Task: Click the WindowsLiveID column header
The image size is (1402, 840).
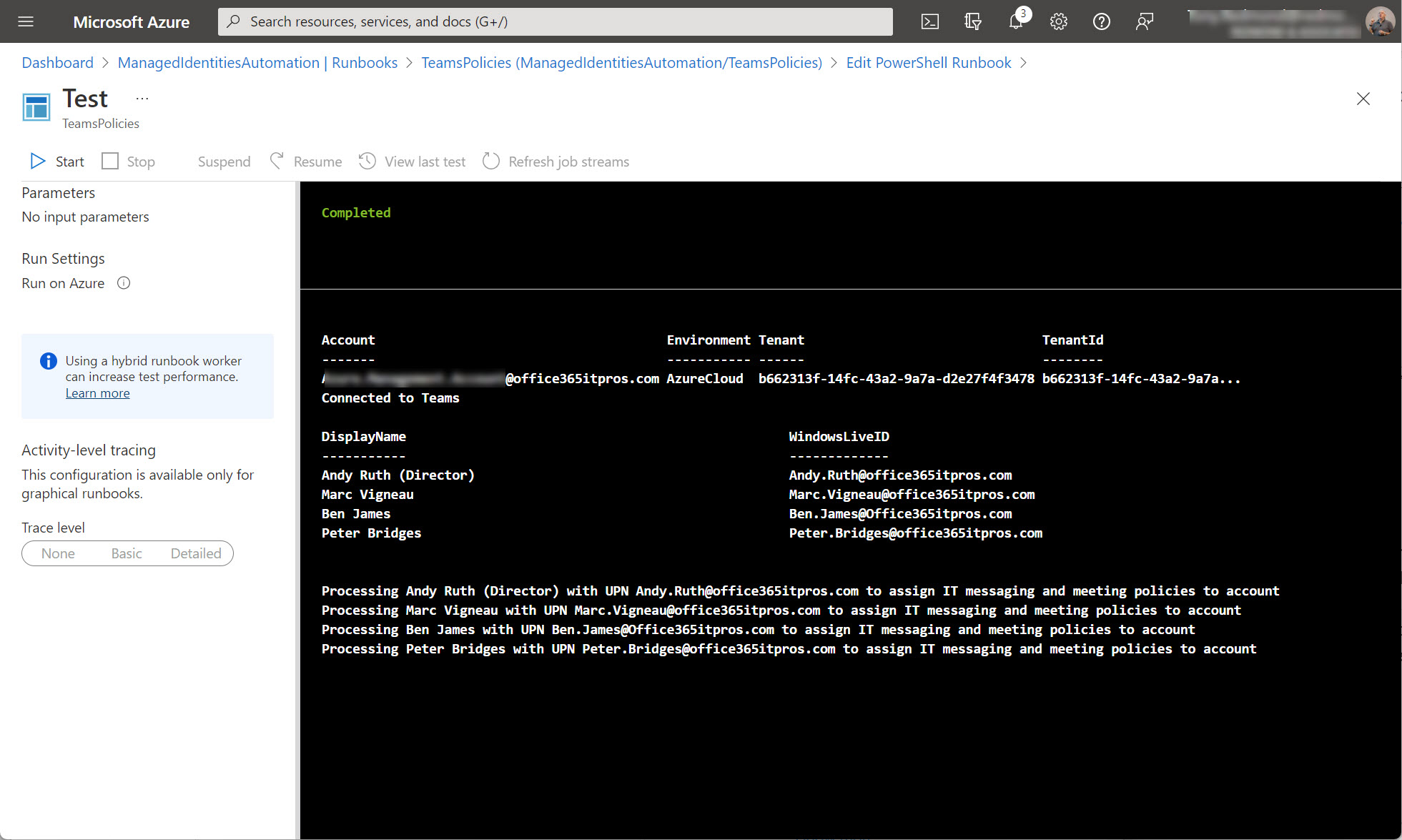Action: [x=839, y=437]
